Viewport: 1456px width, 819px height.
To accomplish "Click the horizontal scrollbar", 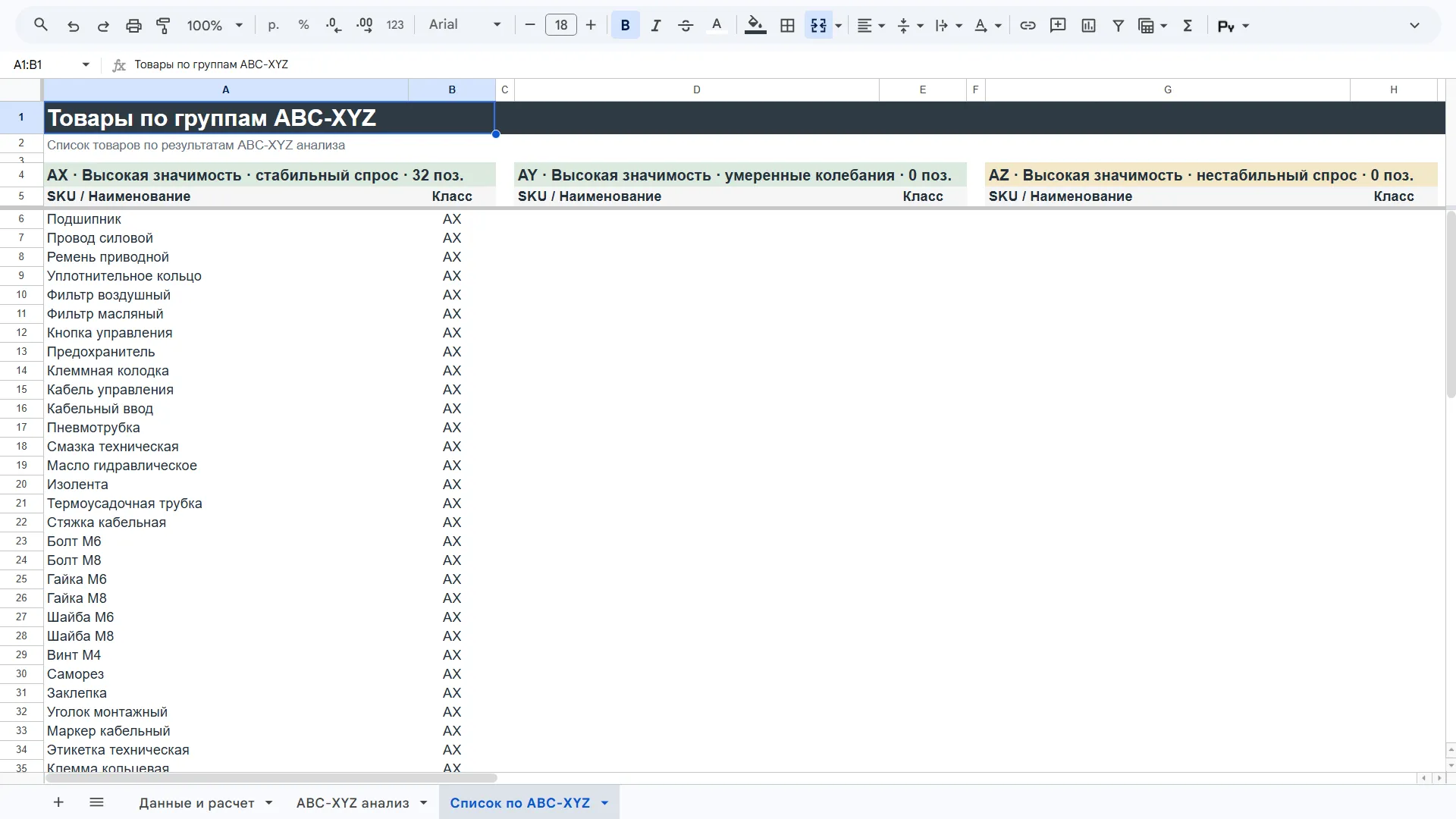I will (x=271, y=778).
